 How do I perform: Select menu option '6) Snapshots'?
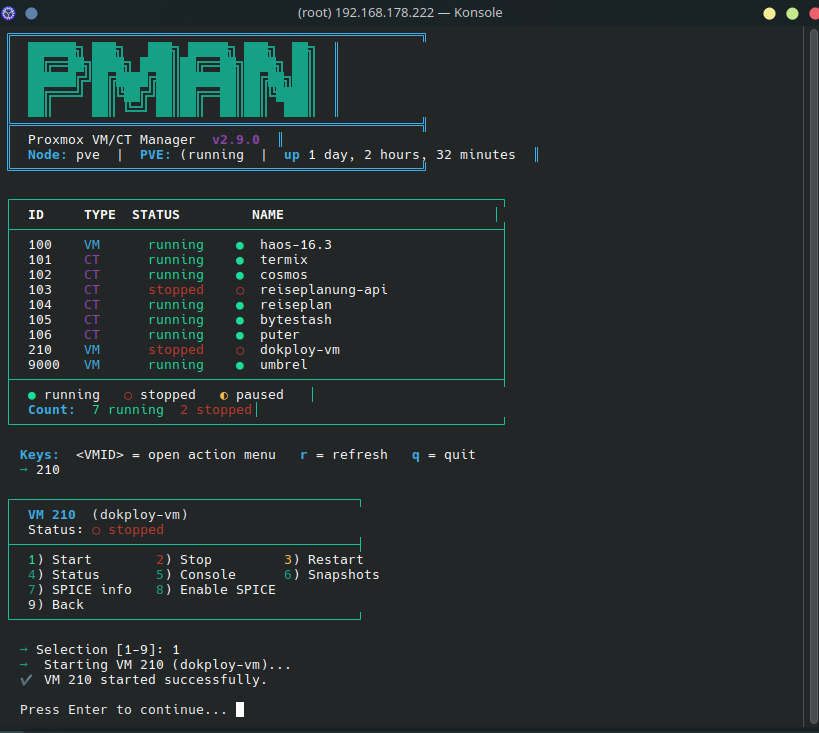point(332,575)
